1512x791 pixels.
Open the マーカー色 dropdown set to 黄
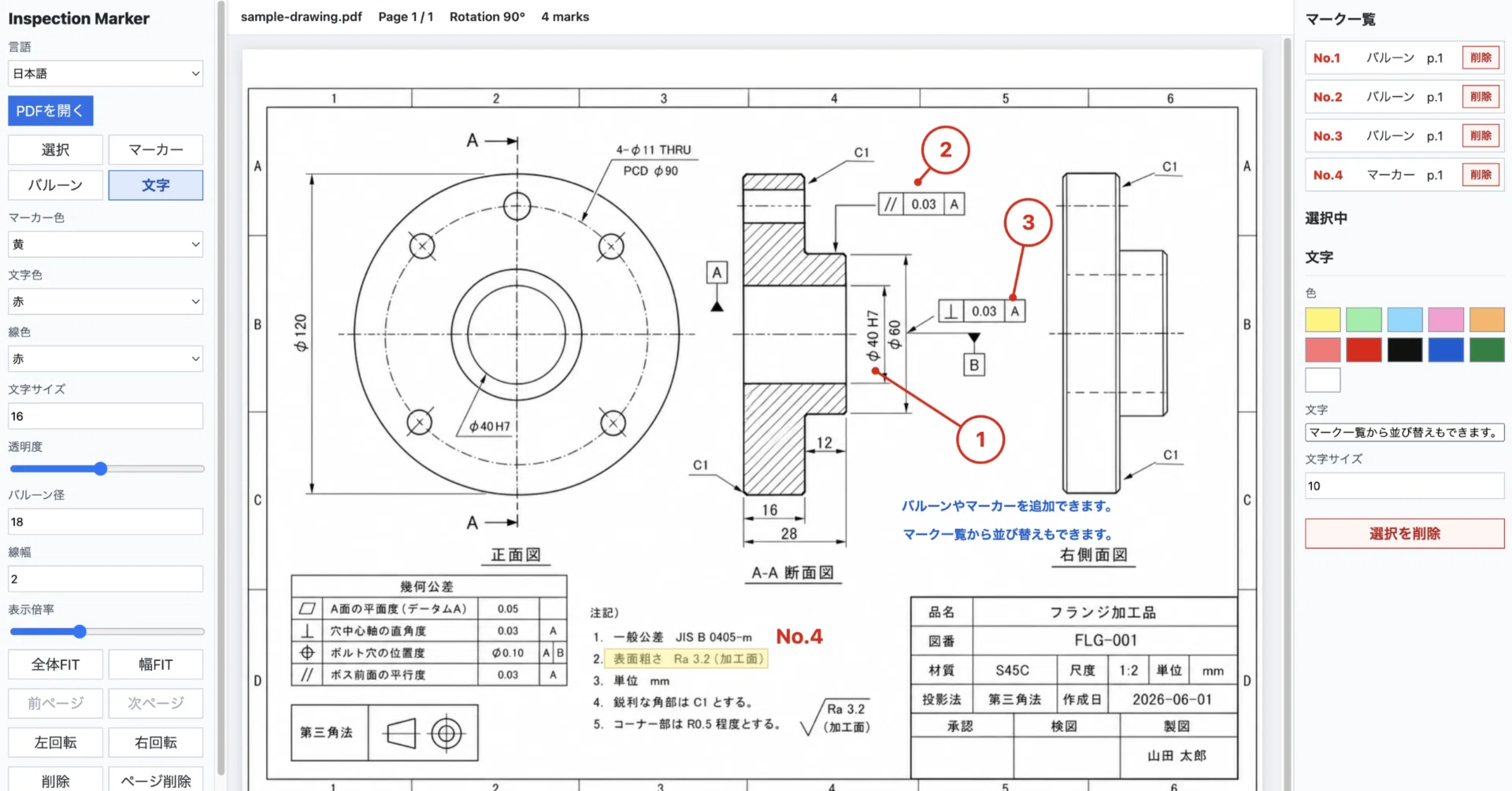(x=106, y=244)
